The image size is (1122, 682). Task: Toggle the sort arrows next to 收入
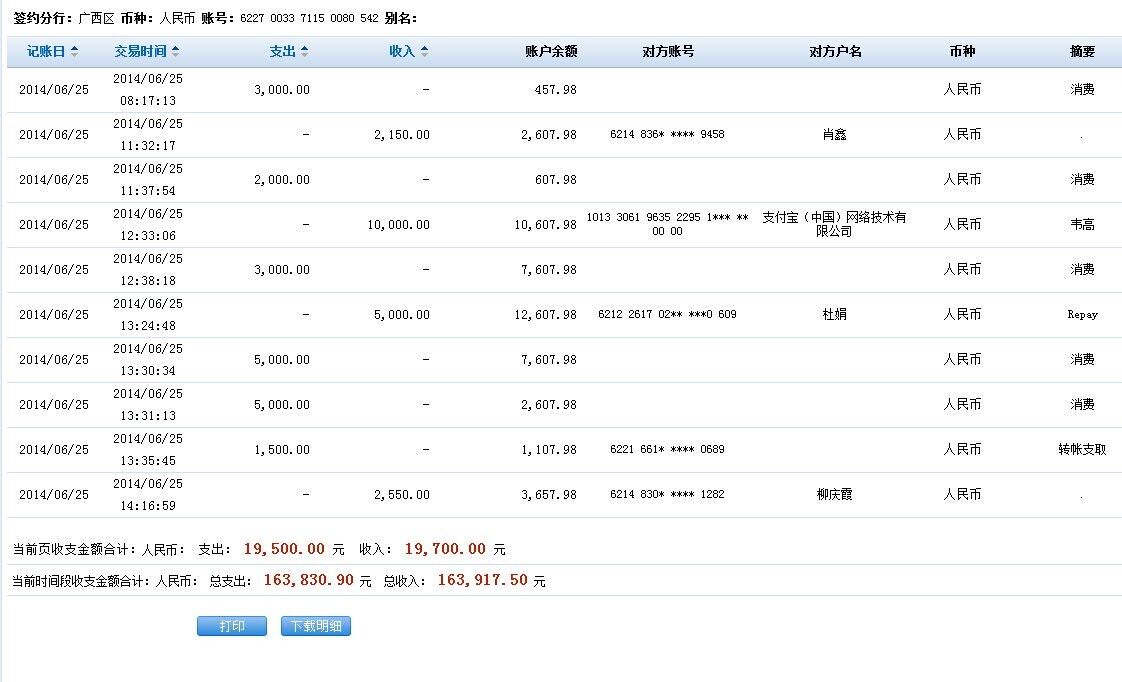(425, 51)
